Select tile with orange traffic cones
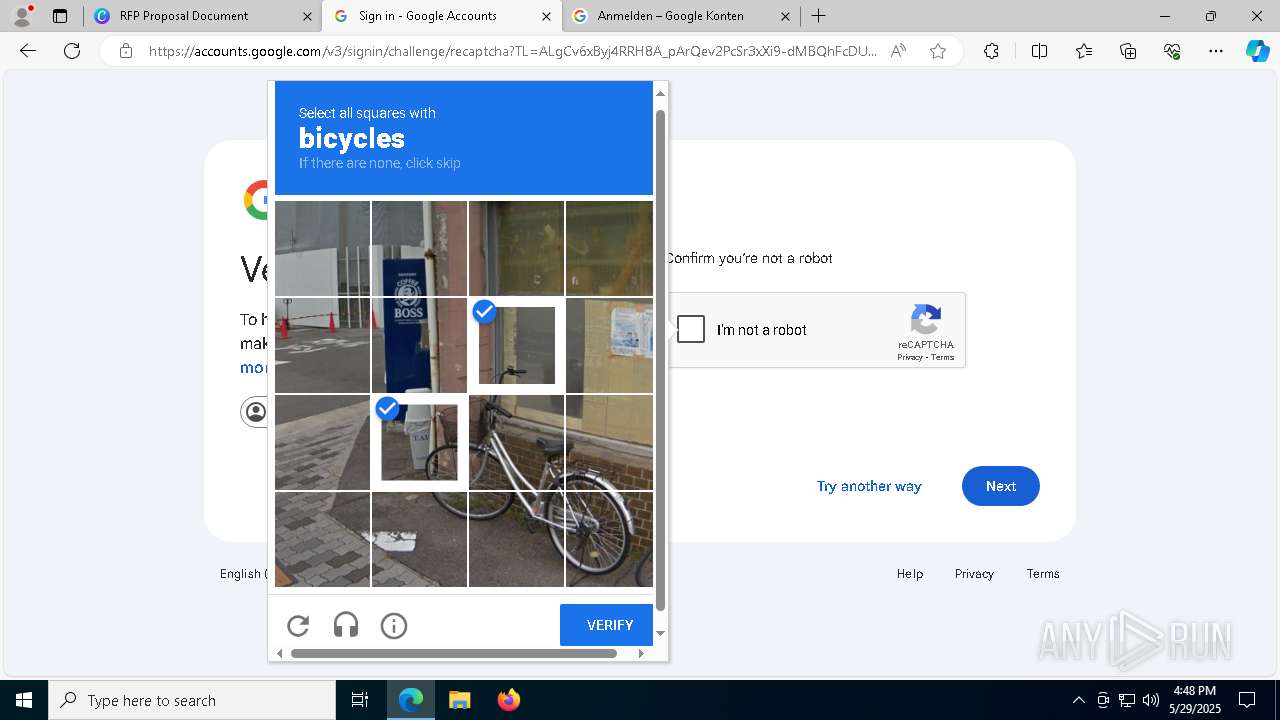This screenshot has height=720, width=1280. click(x=322, y=345)
